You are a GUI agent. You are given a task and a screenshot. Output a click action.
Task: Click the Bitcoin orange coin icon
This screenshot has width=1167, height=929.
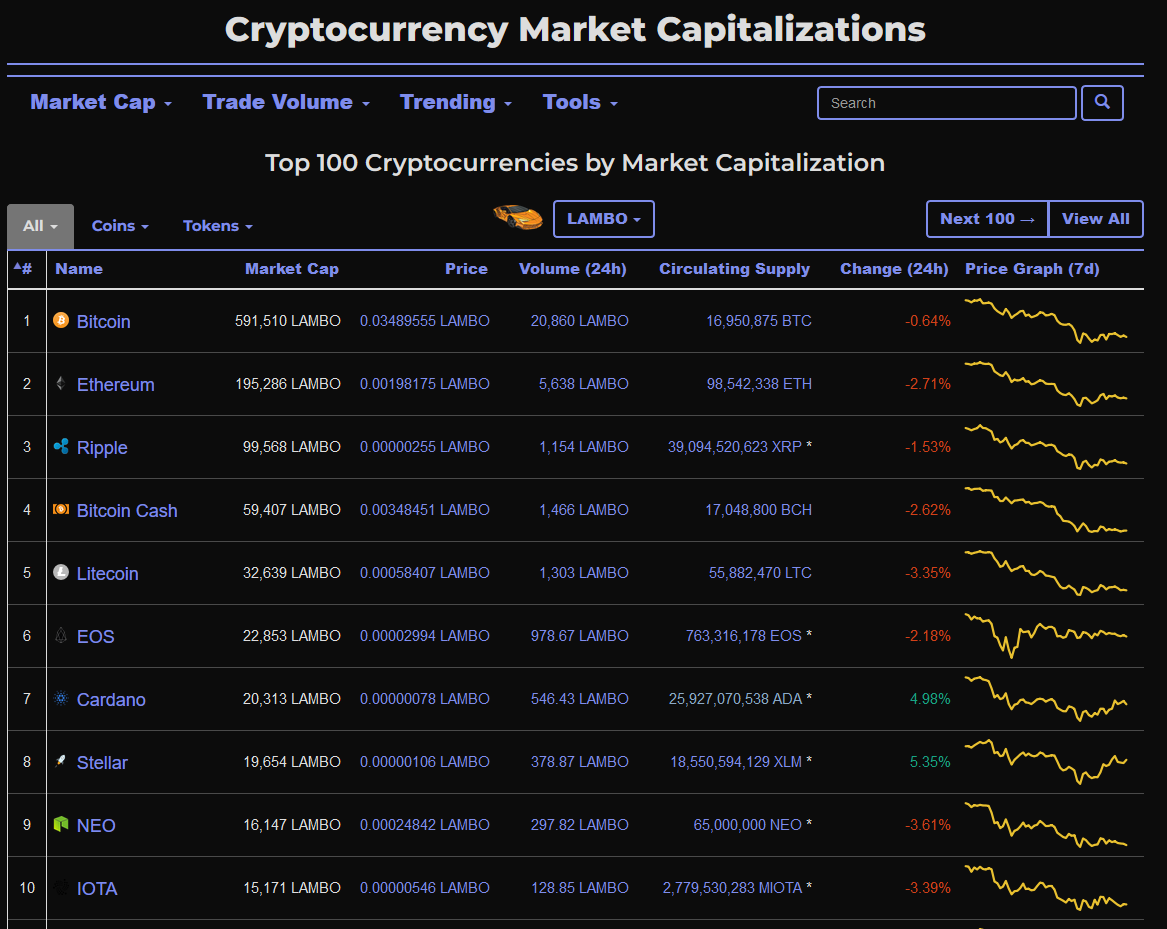click(x=61, y=320)
